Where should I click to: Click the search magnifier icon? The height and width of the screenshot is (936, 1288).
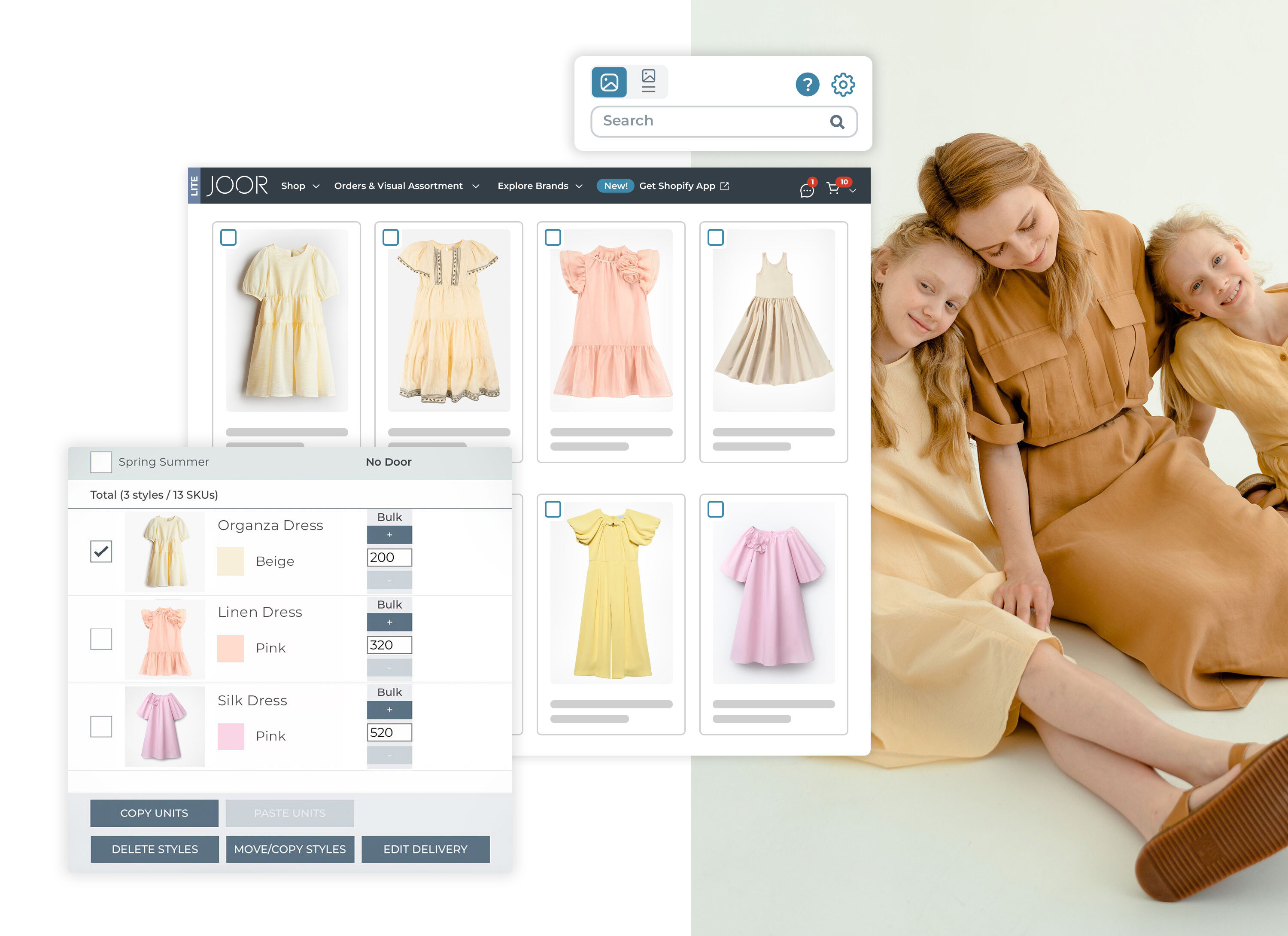coord(837,121)
